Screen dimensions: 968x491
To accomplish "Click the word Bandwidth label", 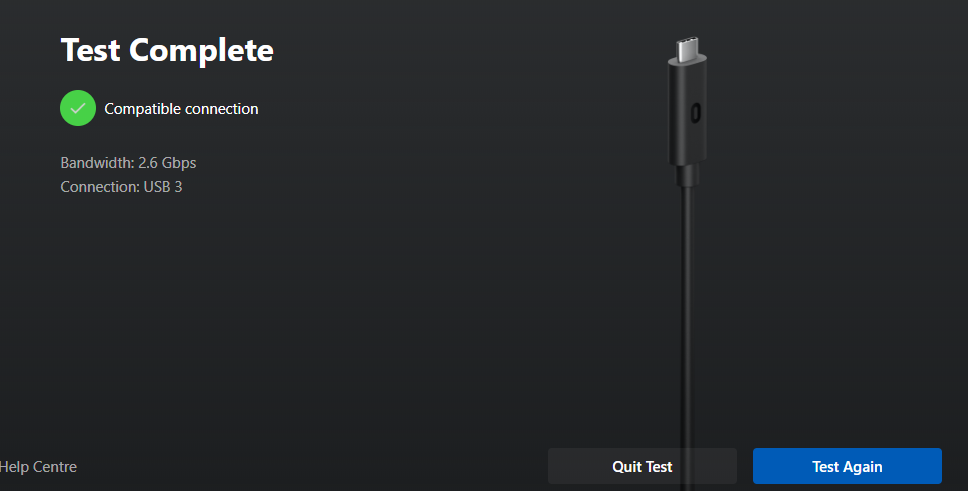I will click(96, 163).
